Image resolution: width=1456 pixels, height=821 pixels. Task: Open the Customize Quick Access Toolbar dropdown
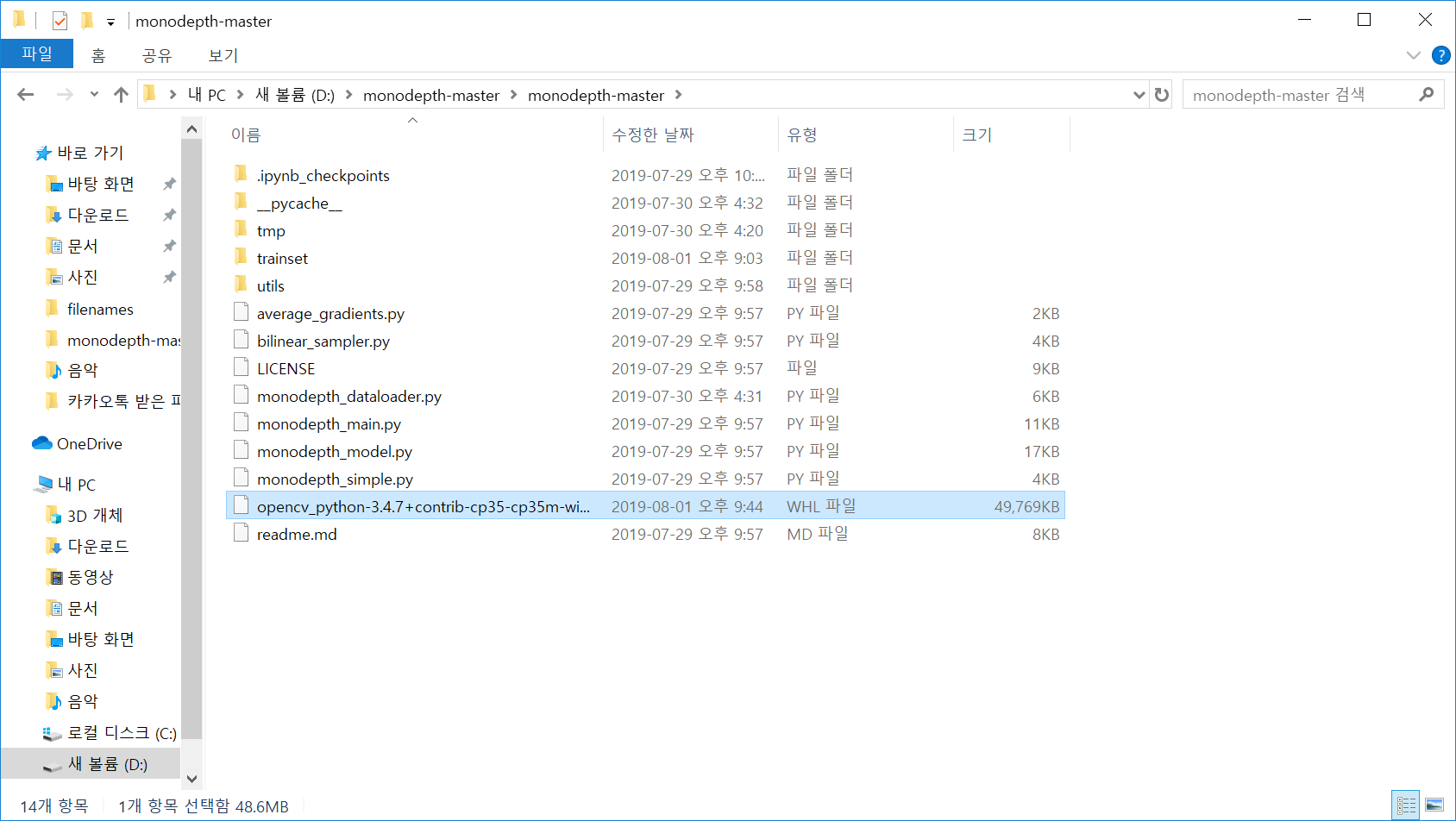pyautogui.click(x=110, y=22)
